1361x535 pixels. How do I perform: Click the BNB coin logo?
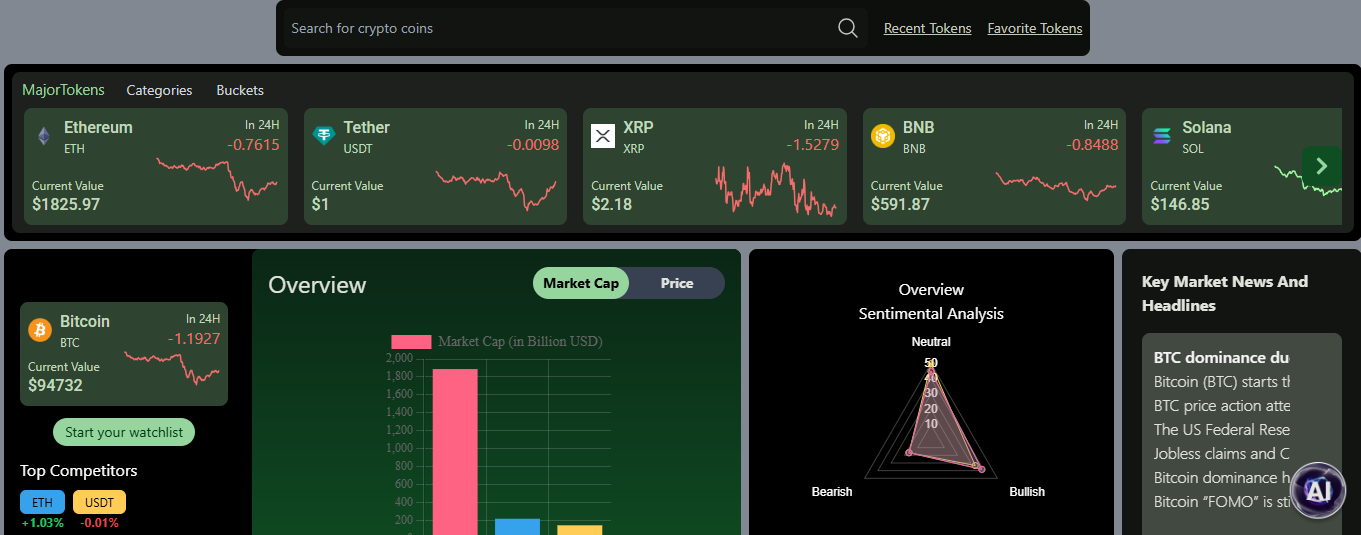tap(883, 136)
